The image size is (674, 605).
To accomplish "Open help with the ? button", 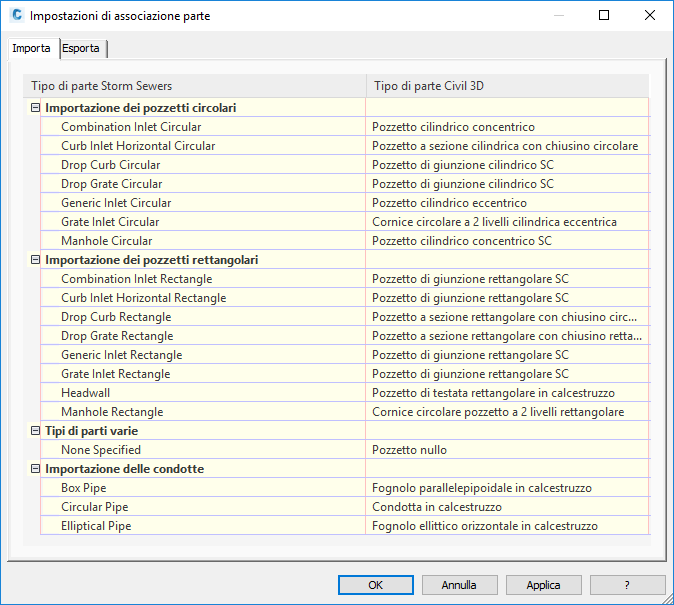I will click(627, 585).
